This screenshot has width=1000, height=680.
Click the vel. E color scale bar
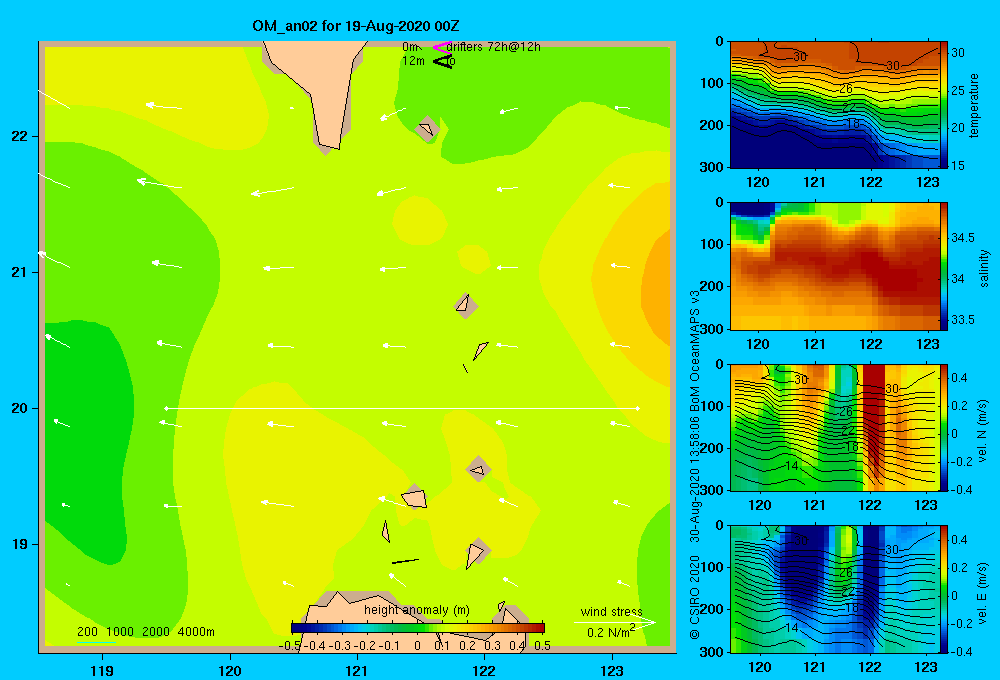pyautogui.click(x=944, y=589)
